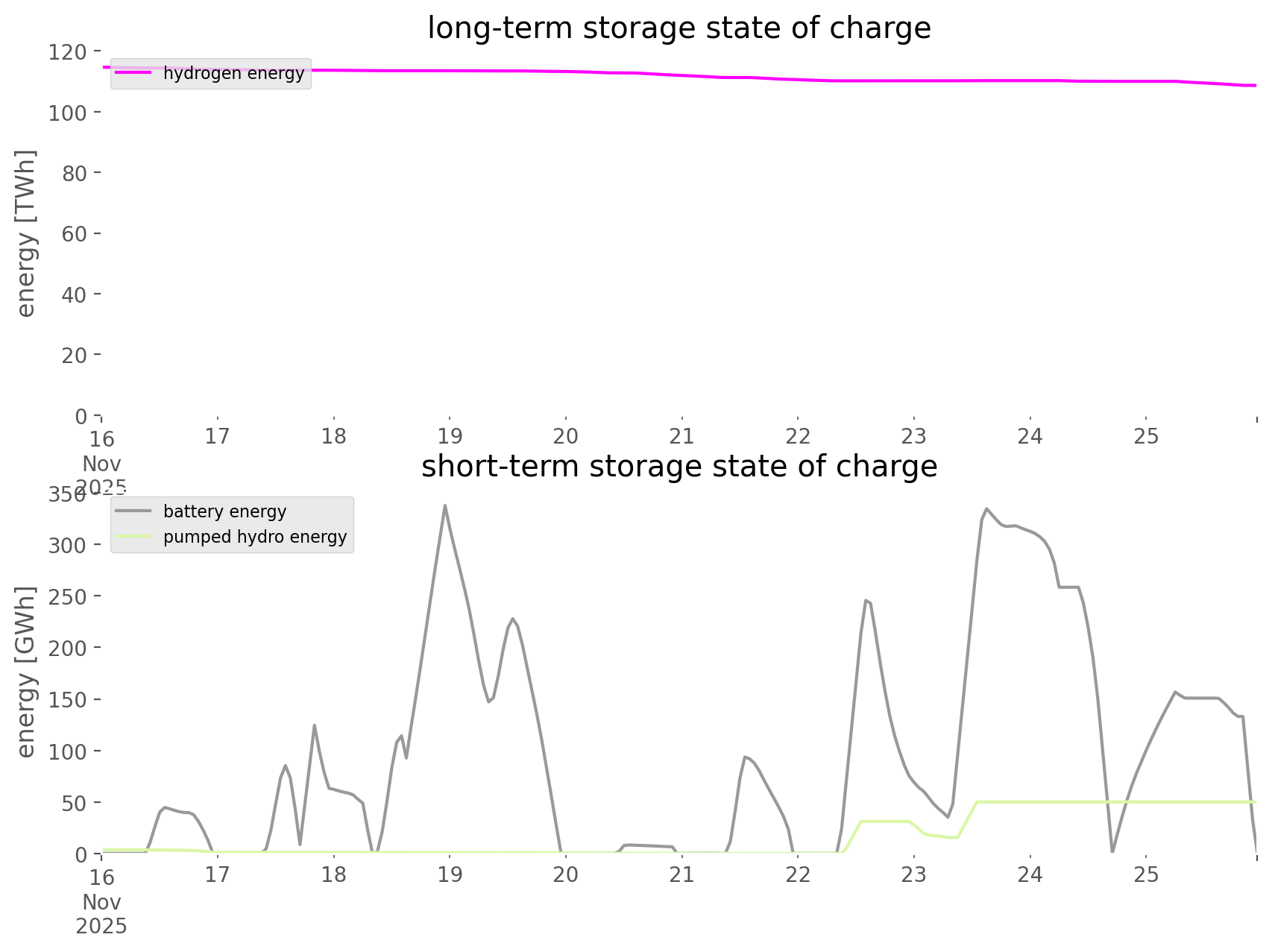The image size is (1272, 952).
Task: Click date tick 23 on the short-term chart
Action: click(913, 874)
